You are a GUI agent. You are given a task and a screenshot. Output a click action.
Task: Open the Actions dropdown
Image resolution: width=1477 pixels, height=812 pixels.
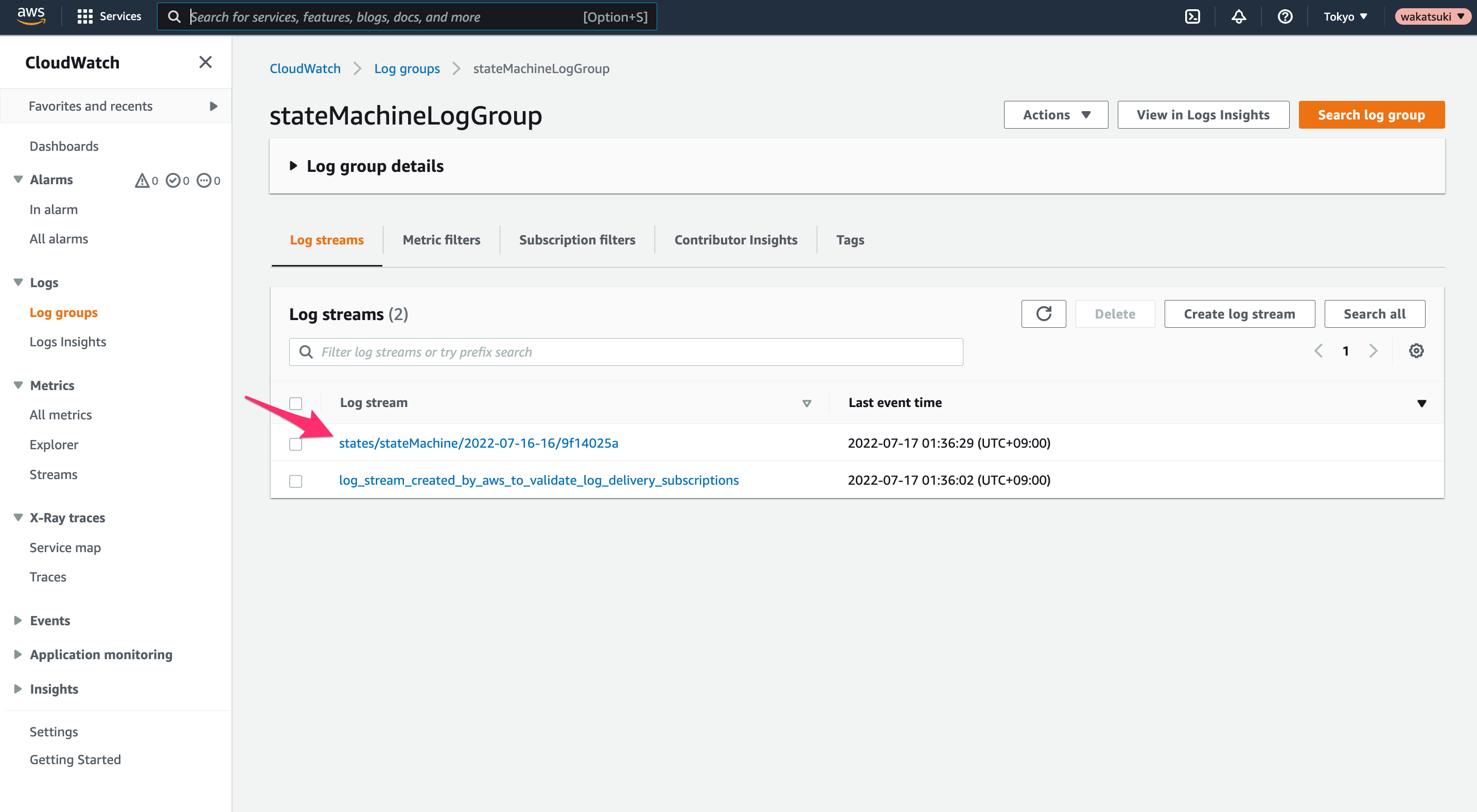point(1056,115)
